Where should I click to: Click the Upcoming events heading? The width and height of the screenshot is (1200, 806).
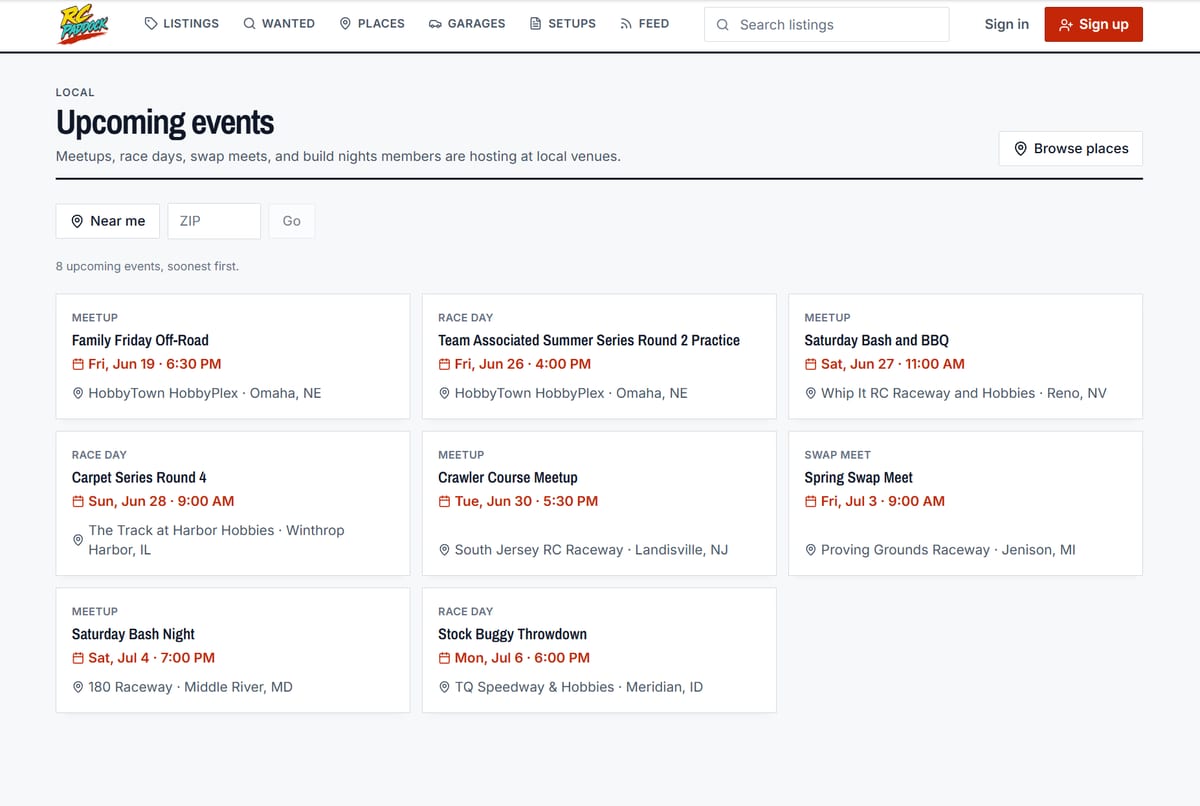click(x=165, y=123)
